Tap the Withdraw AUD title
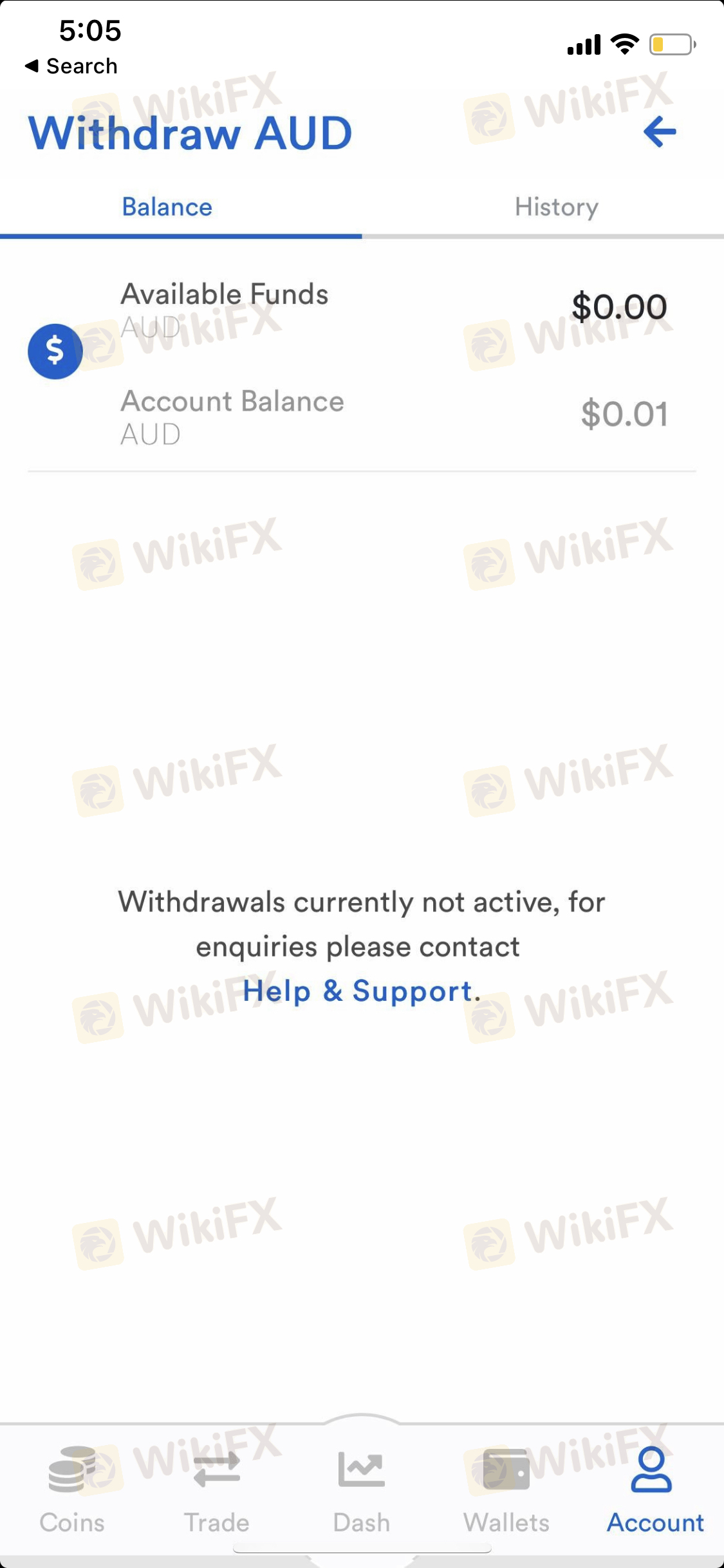 tap(190, 133)
